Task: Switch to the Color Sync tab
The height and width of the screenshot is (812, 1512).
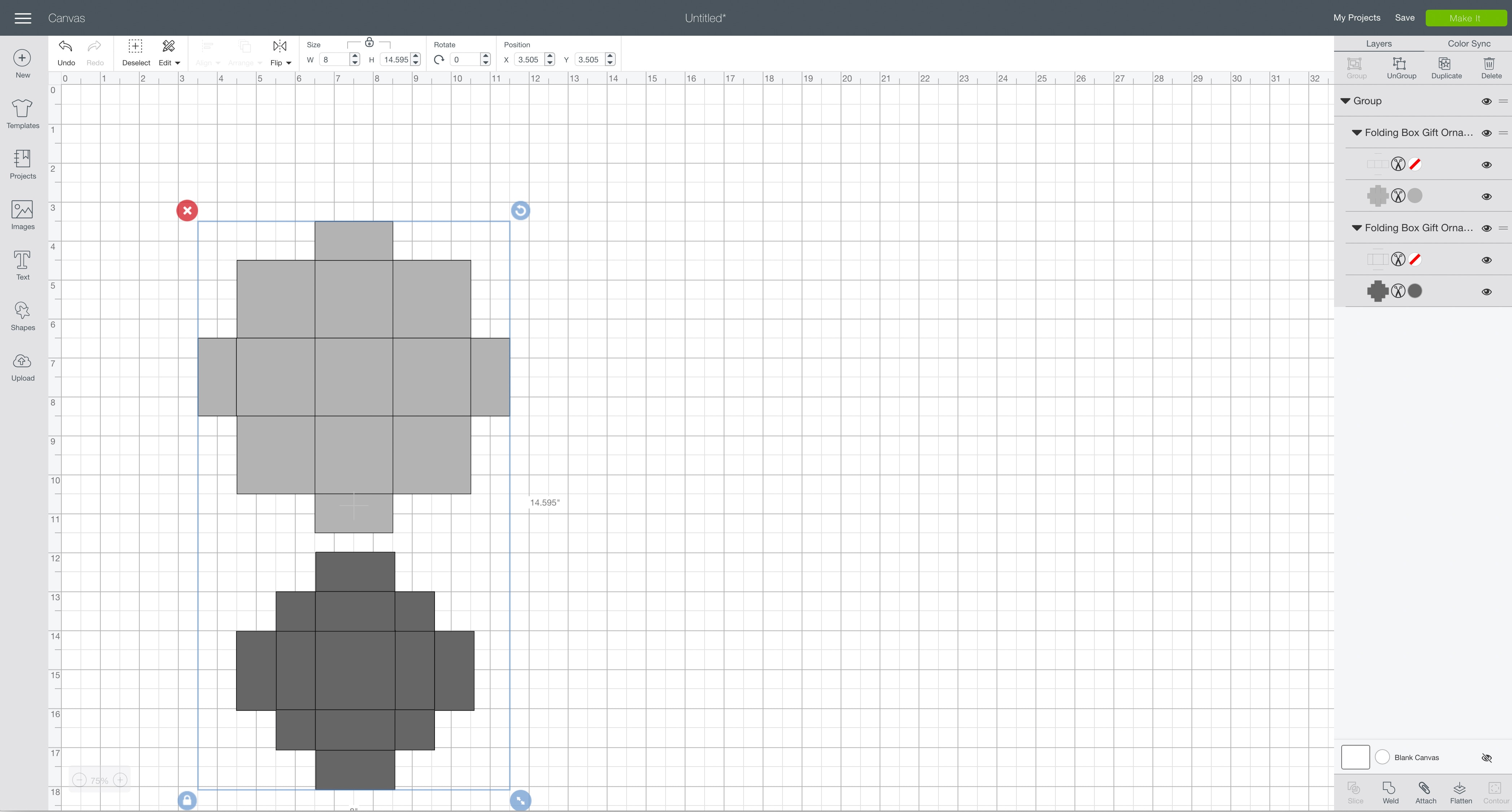Action: (1469, 43)
